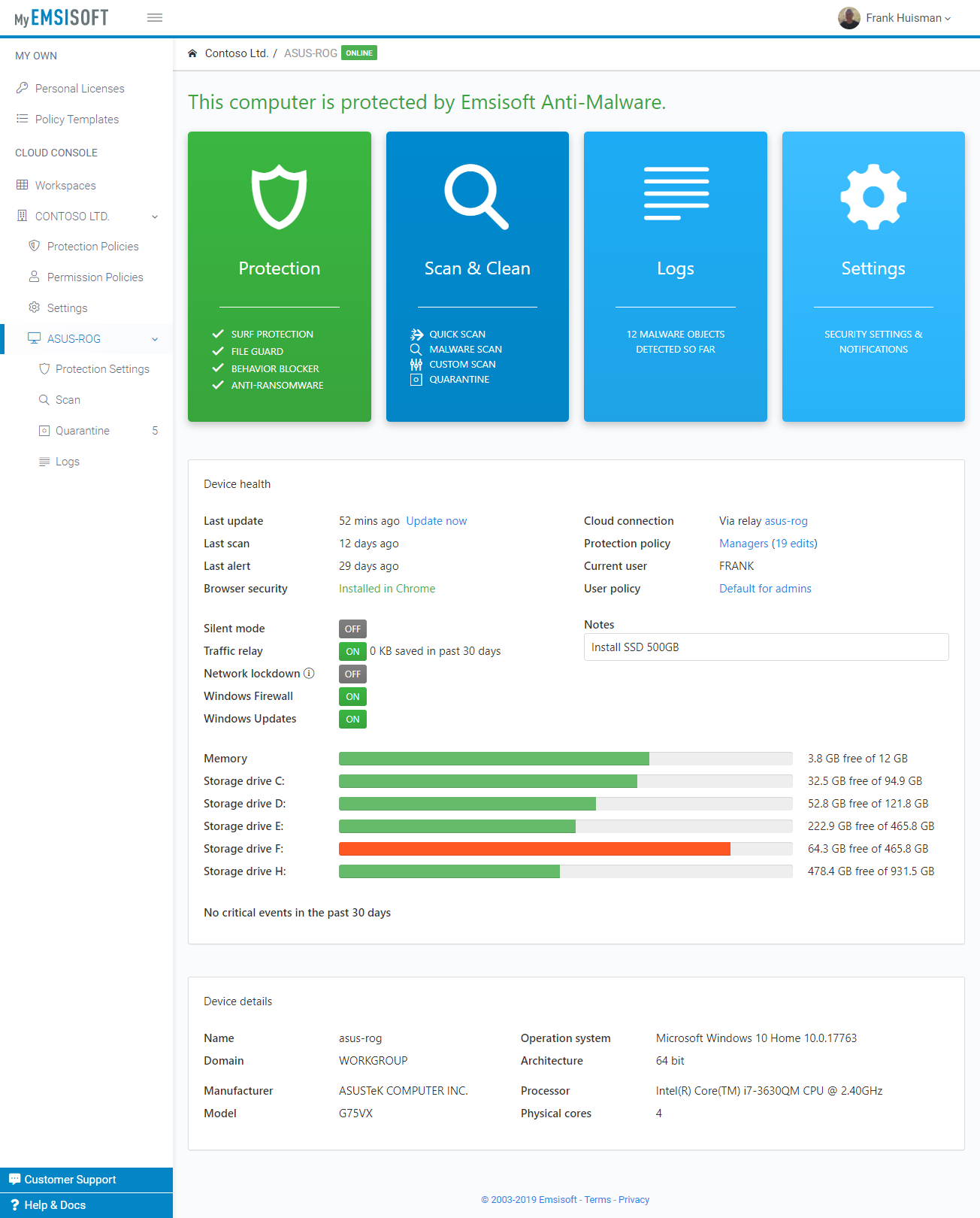Click the Protection Settings shield icon
This screenshot has height=1218, width=980.
(x=44, y=368)
